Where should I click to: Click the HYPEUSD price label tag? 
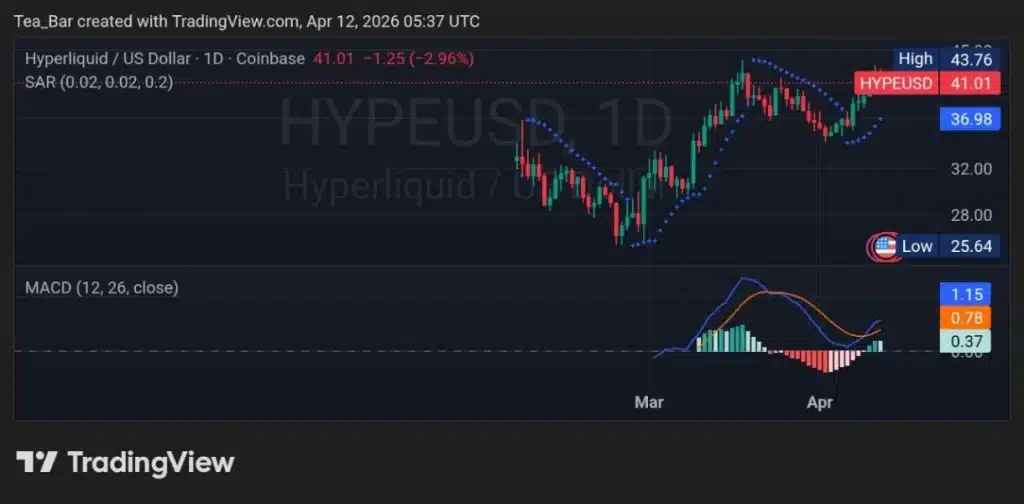(x=896, y=84)
